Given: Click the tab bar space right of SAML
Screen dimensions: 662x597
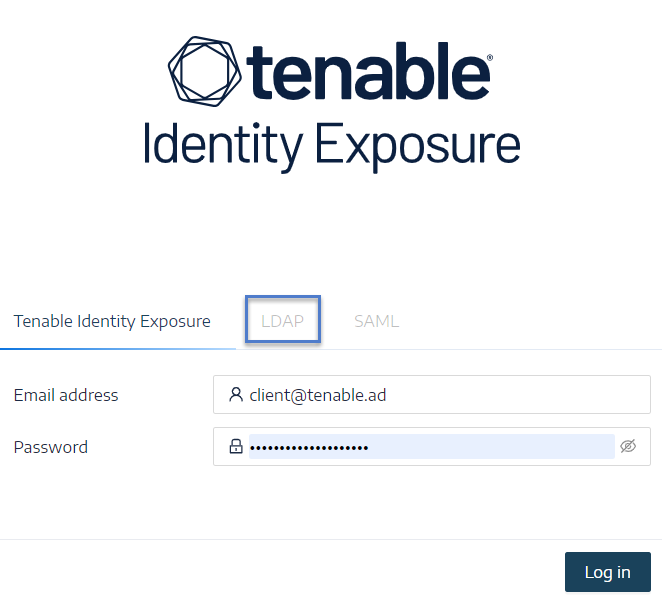Looking at the screenshot, I should tap(530, 321).
